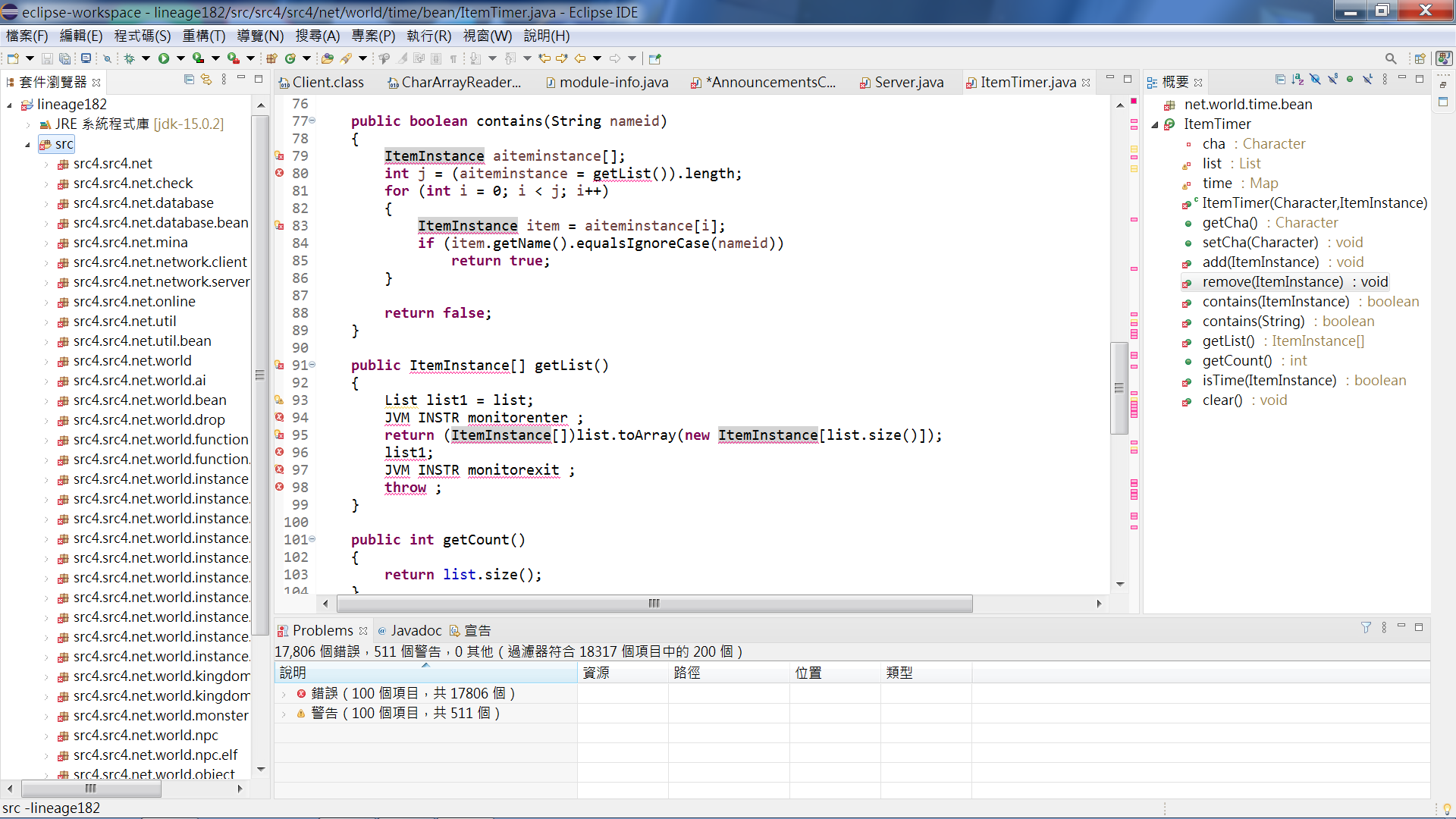Toggle Hide Non-Public Members in Outline
This screenshot has width=1456, height=819.
coord(1350,80)
